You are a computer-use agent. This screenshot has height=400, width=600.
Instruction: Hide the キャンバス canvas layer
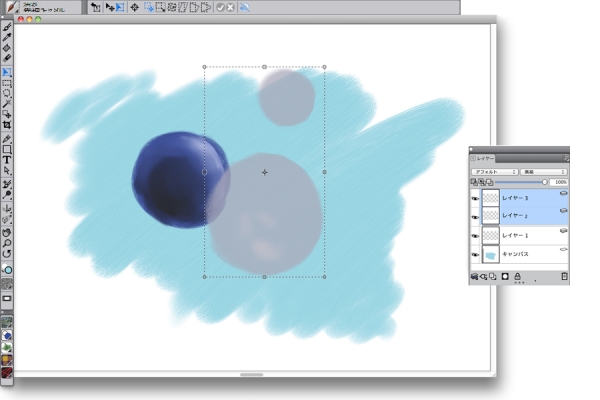[474, 254]
